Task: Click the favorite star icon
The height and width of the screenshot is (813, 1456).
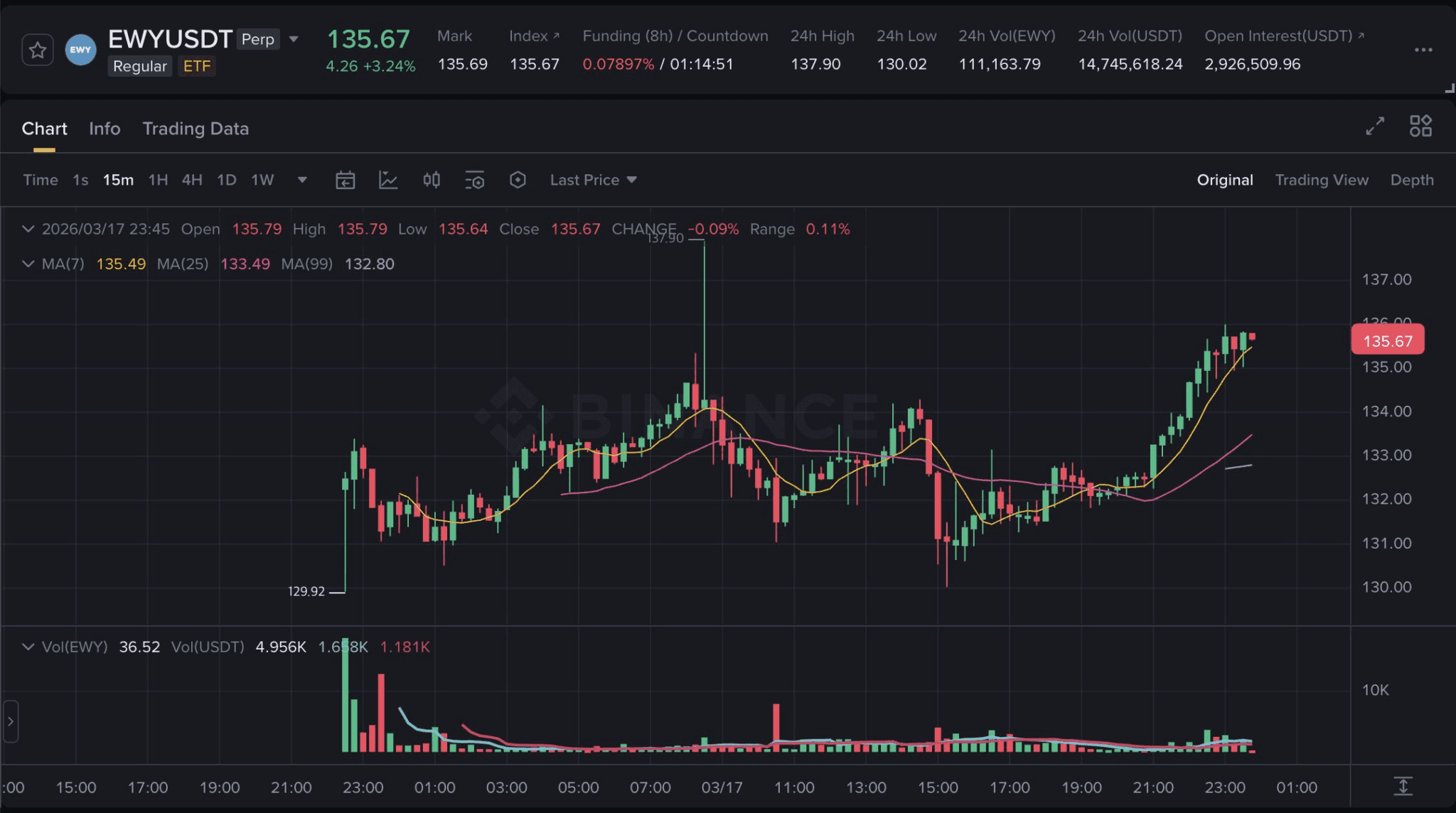Action: click(x=38, y=50)
